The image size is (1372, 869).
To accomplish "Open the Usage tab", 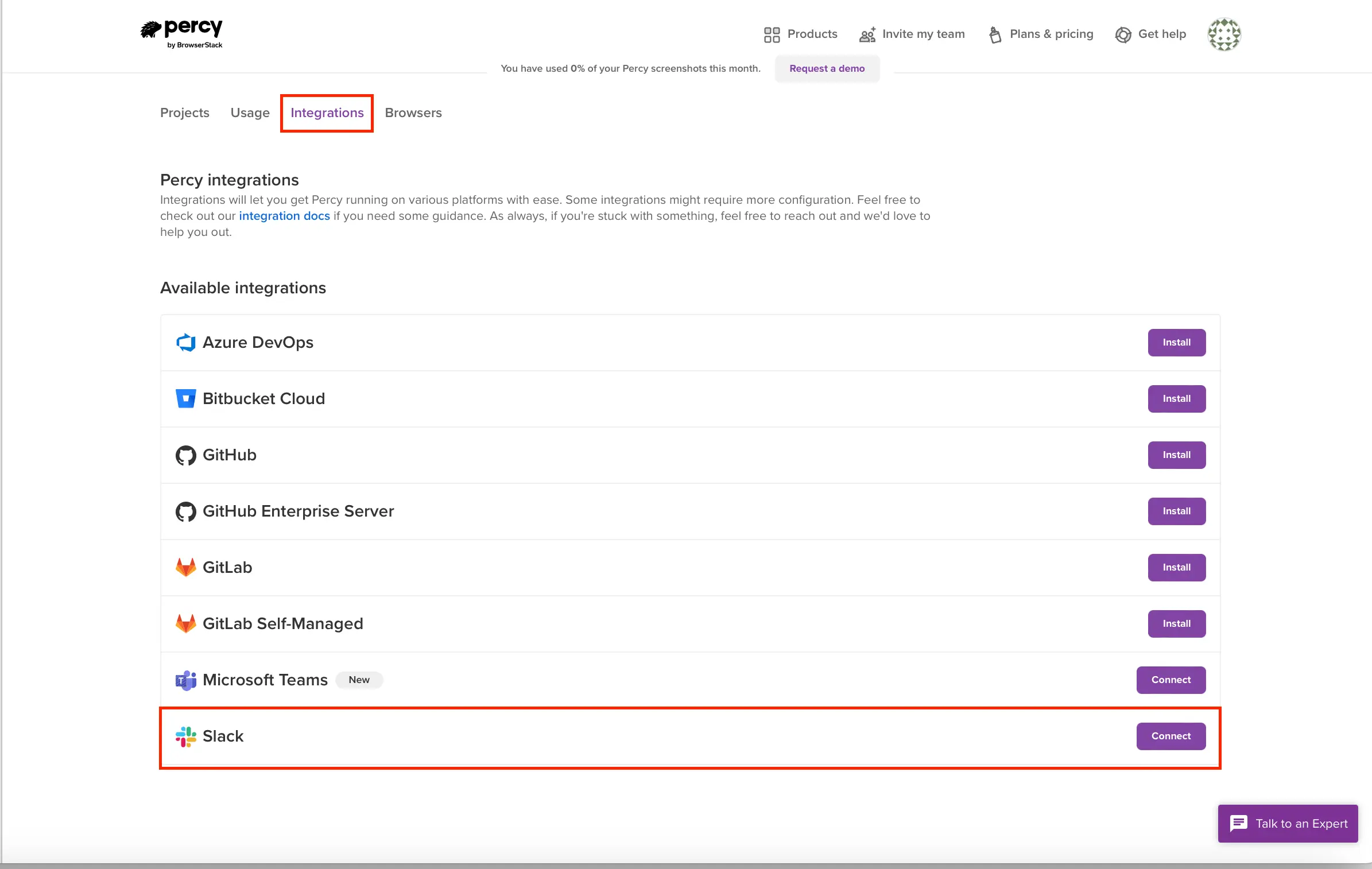I will click(x=250, y=113).
